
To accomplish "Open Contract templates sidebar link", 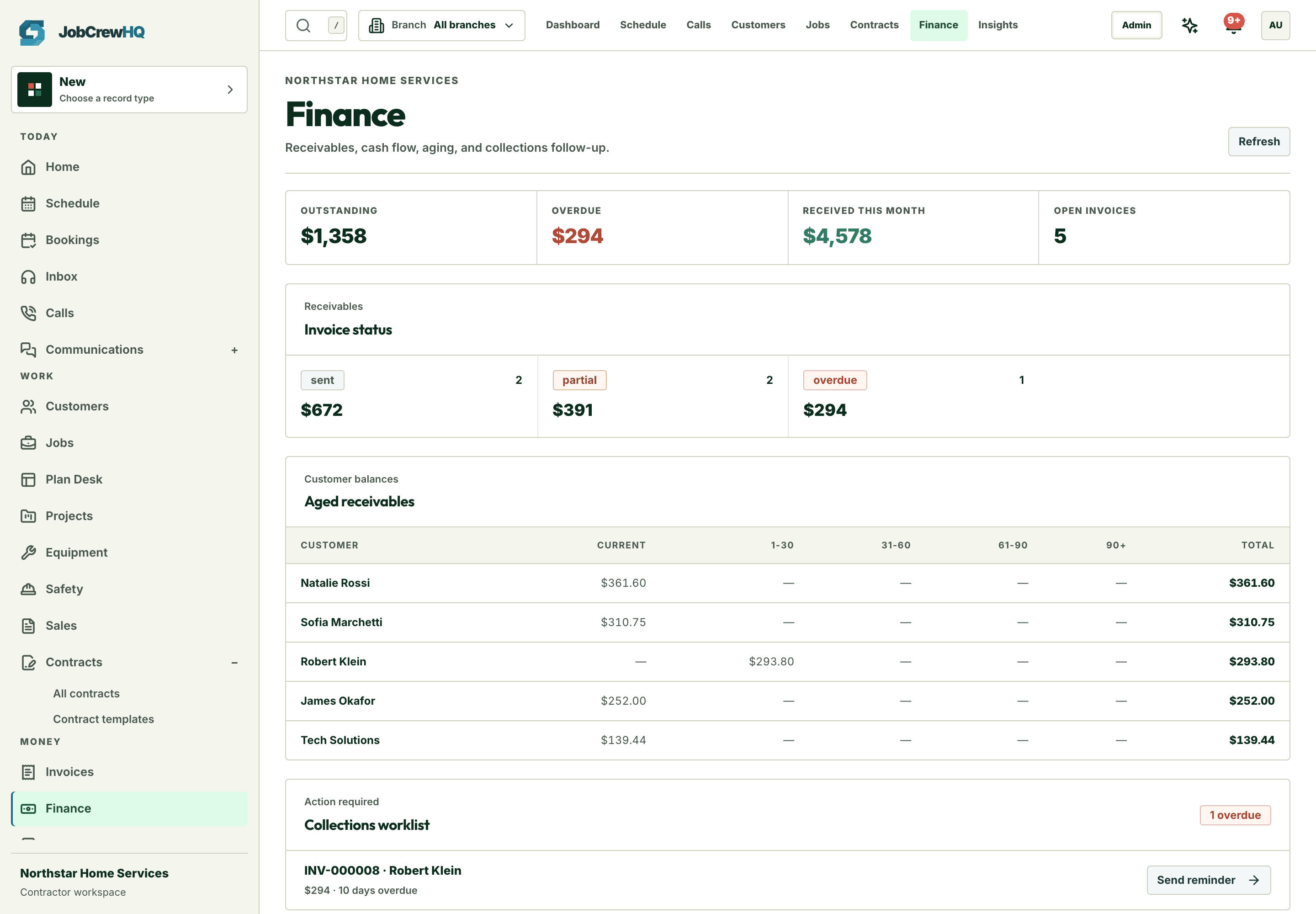I will 103,719.
